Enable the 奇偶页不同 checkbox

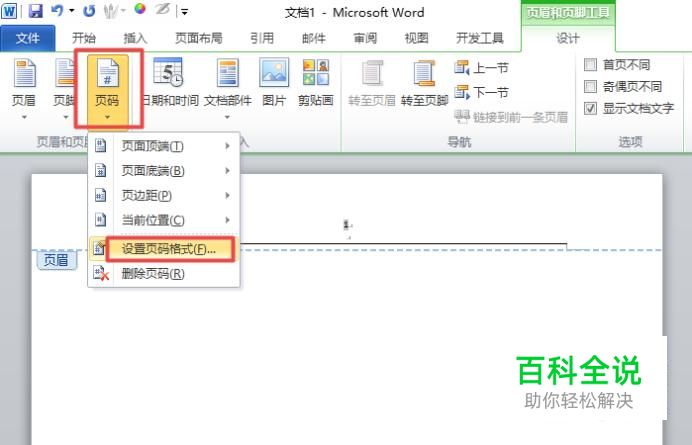590,86
